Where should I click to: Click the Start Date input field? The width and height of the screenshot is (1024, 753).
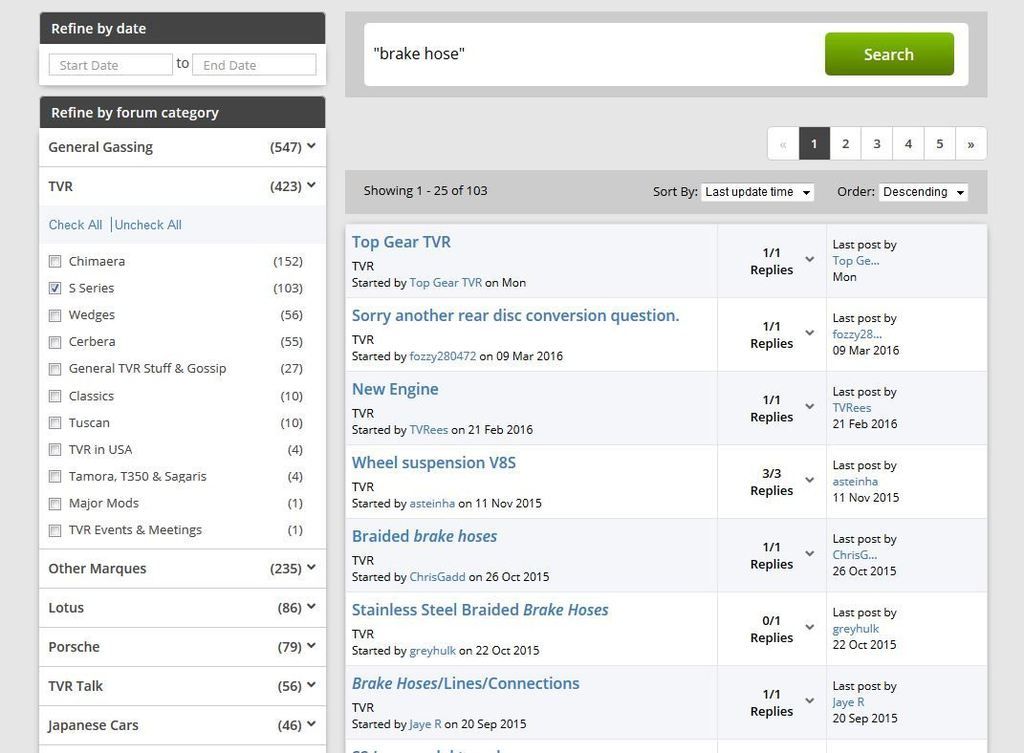coord(110,65)
